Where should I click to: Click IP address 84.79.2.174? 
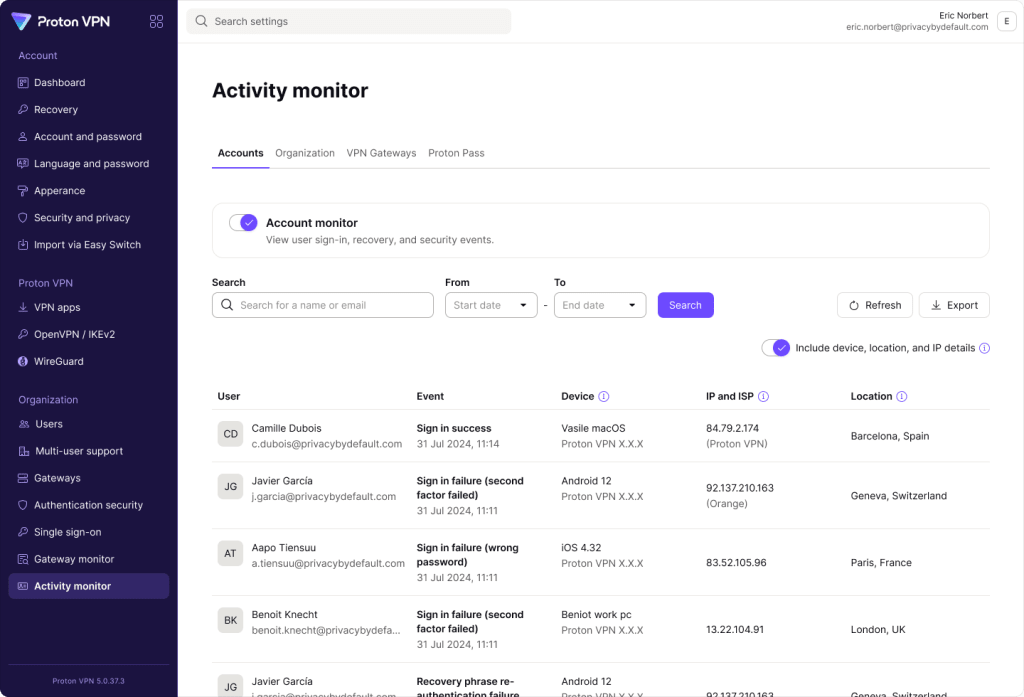732,429
